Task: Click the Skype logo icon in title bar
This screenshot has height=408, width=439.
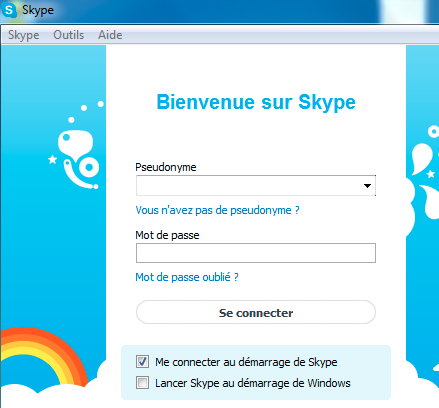Action: 9,10
